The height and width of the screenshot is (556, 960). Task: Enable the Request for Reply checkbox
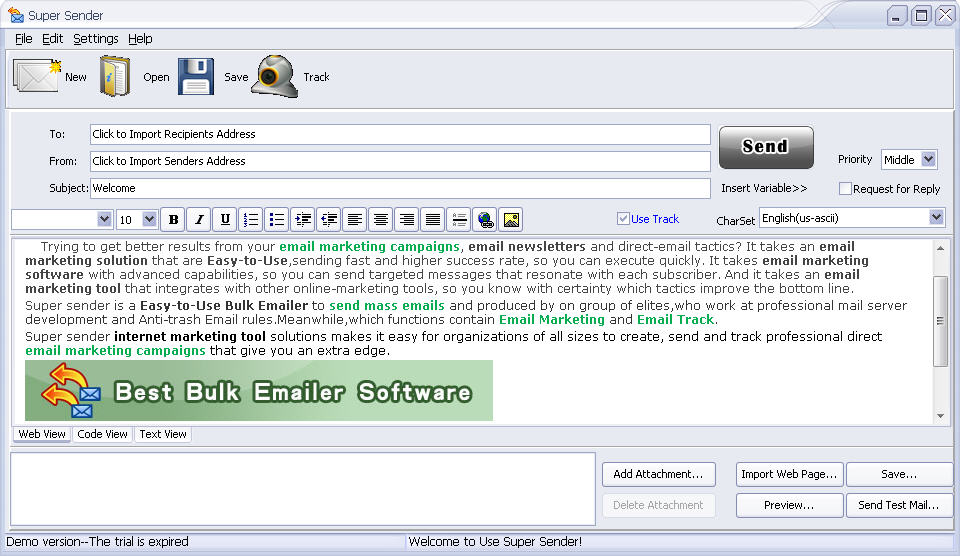(845, 189)
